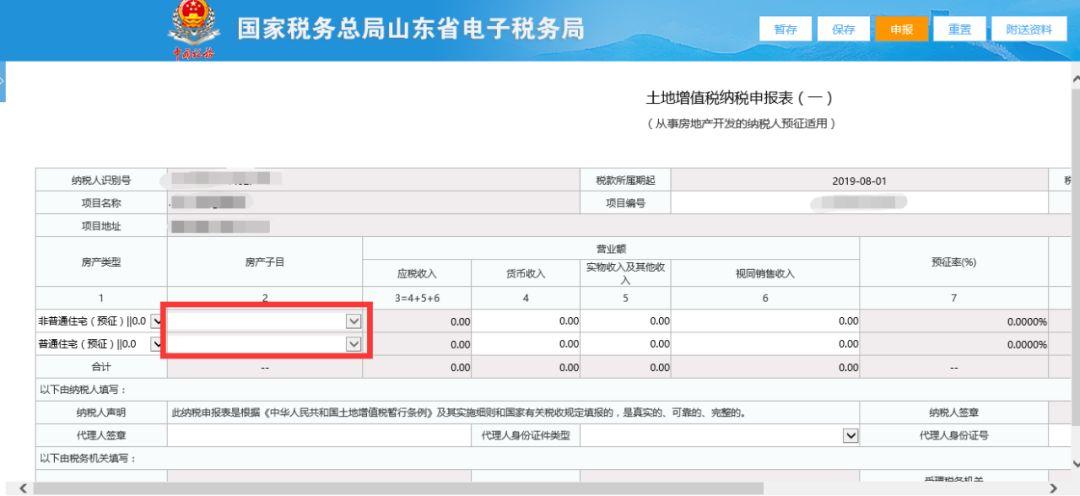
Task: Expand the collapsed left side panel arrow
Action: tap(2, 81)
